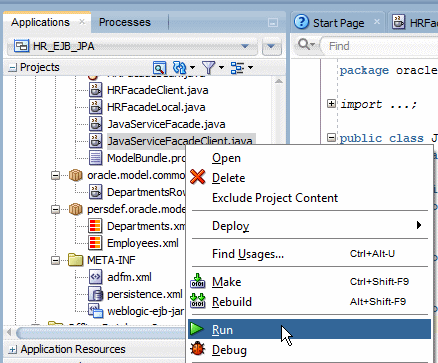Switch to the Processes tab
This screenshot has width=438, height=363.
pyautogui.click(x=125, y=22)
